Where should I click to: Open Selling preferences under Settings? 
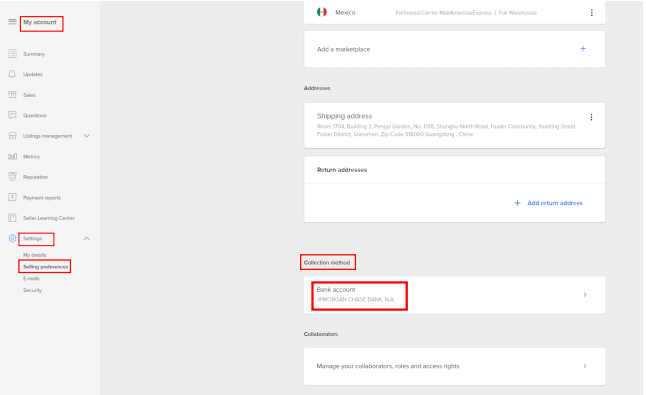point(45,267)
